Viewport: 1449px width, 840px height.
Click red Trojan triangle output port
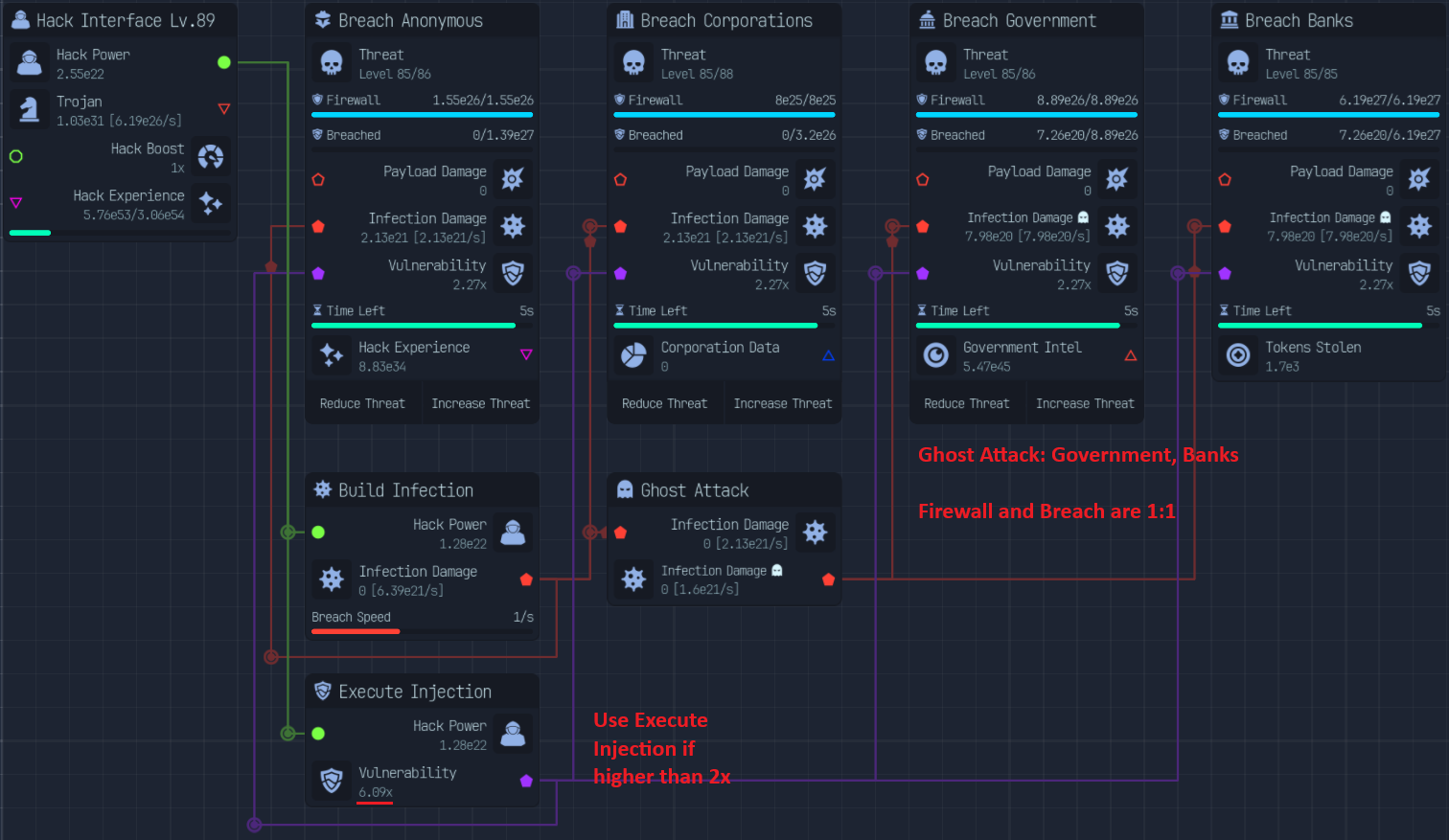tap(223, 109)
